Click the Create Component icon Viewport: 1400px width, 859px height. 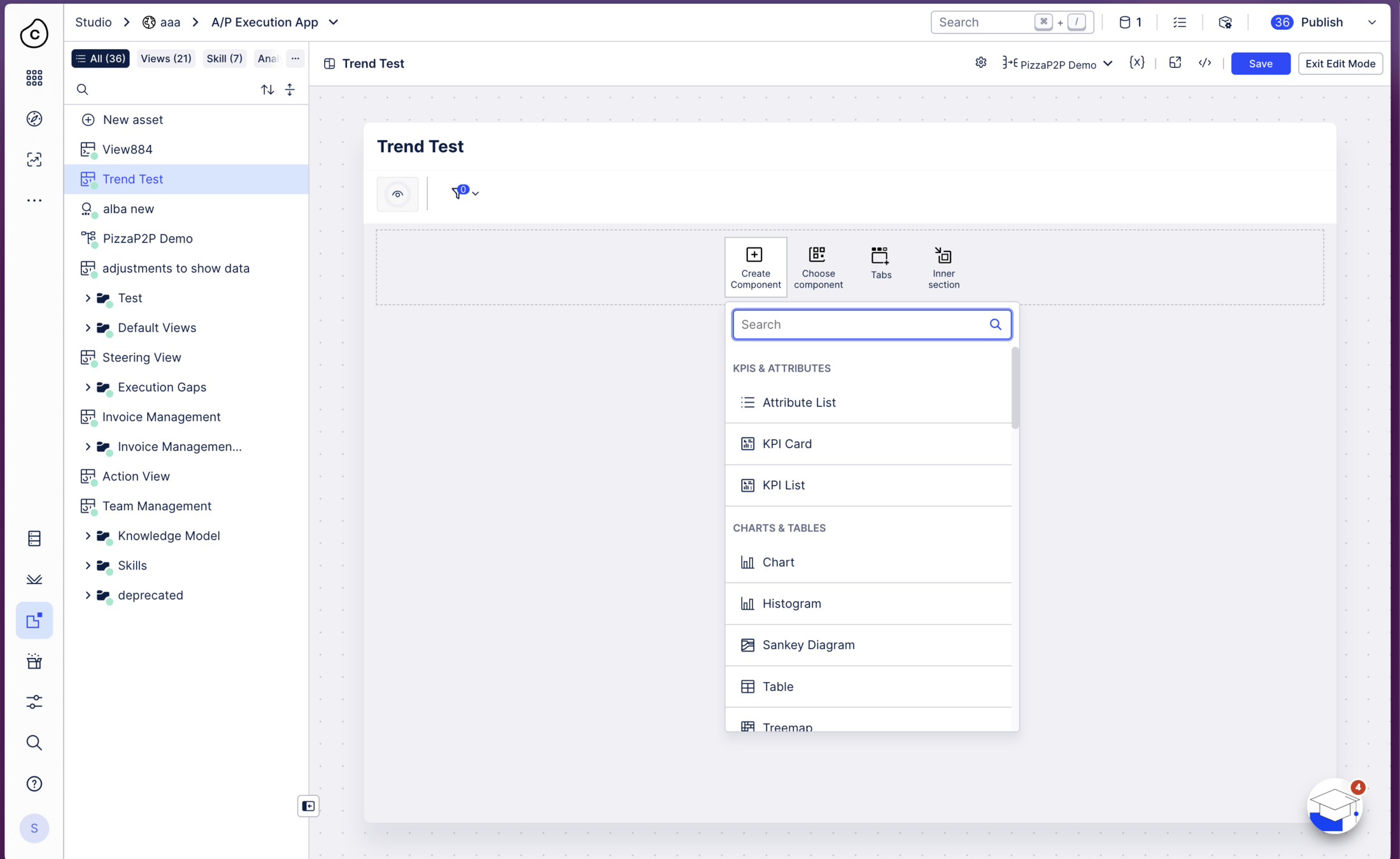(x=754, y=255)
